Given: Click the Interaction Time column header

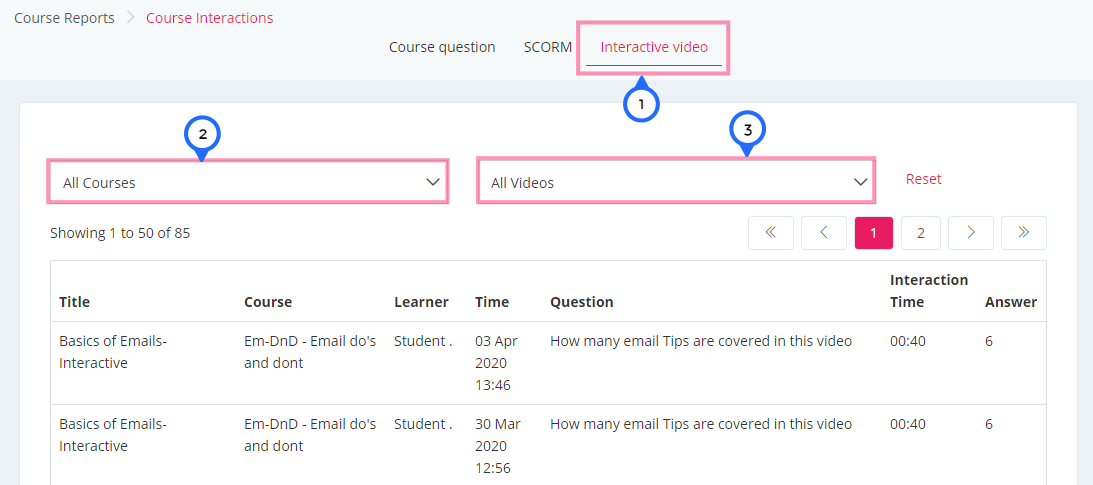Looking at the screenshot, I should (x=929, y=291).
